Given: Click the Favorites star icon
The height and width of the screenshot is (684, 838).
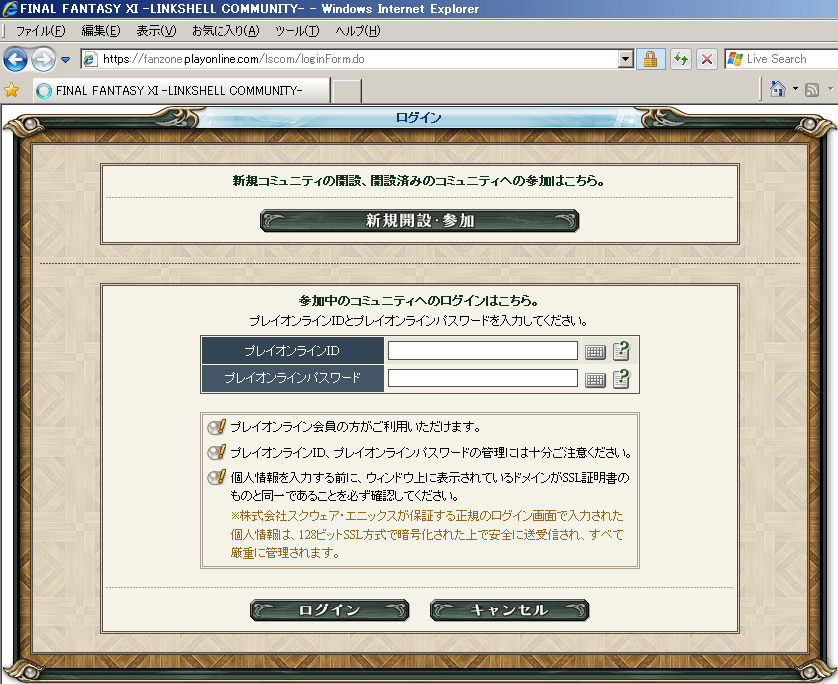Looking at the screenshot, I should pos(11,90).
